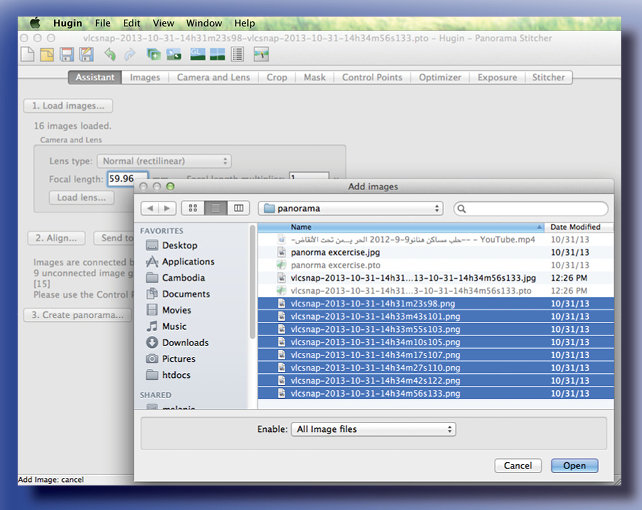This screenshot has height=510, width=642.
Task: Click the Name column header sort arrow
Action: (x=539, y=227)
